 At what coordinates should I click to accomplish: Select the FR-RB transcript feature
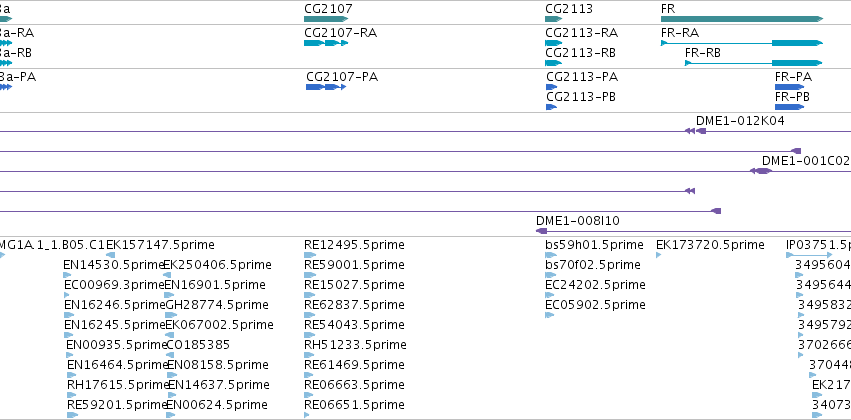pyautogui.click(x=754, y=63)
